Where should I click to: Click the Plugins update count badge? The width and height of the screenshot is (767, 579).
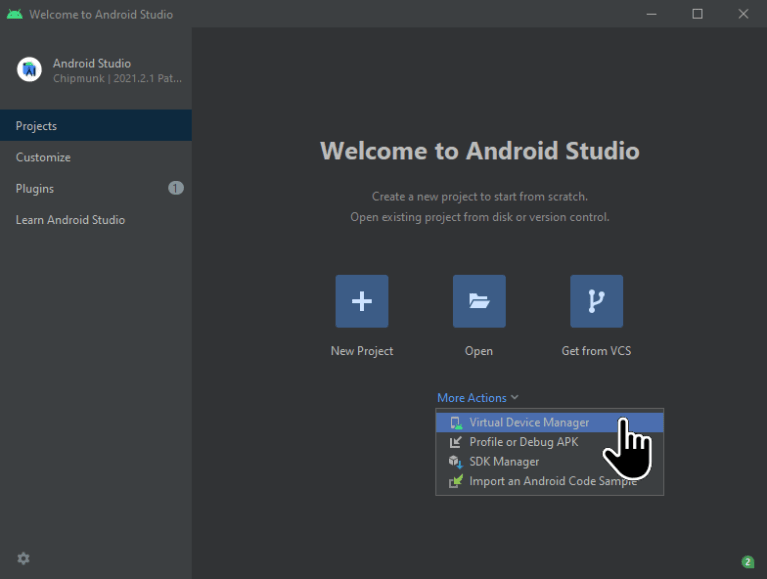coord(176,188)
